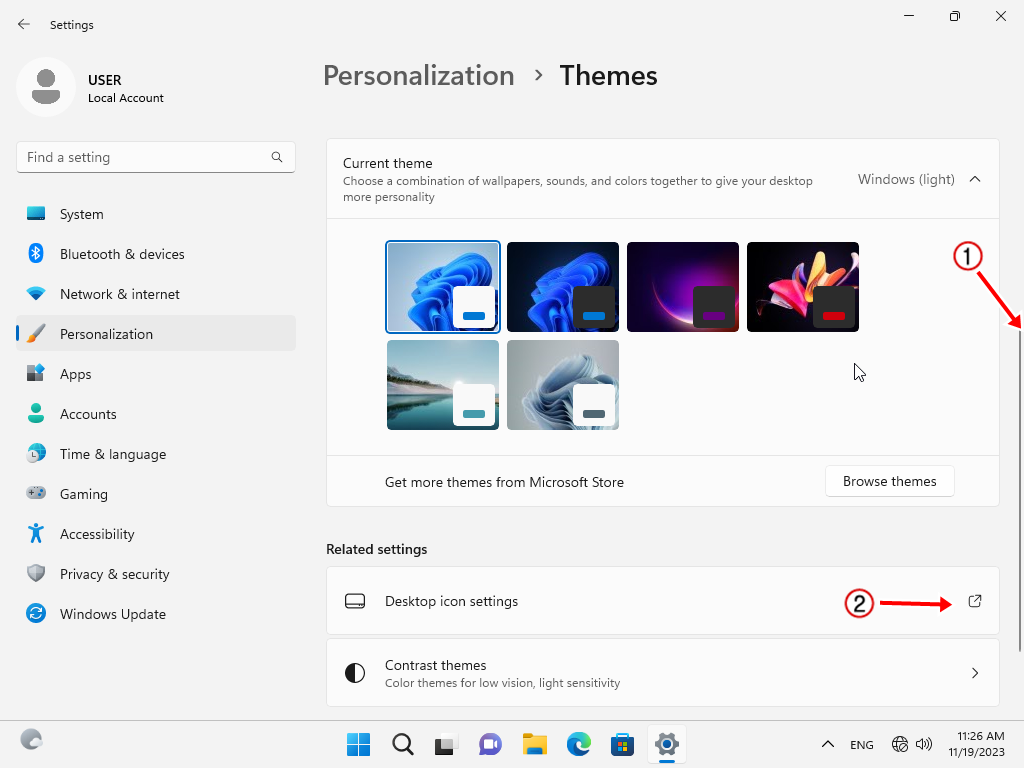Select the colorful flower Captured Motion theme
This screenshot has height=768, width=1024.
pos(803,287)
